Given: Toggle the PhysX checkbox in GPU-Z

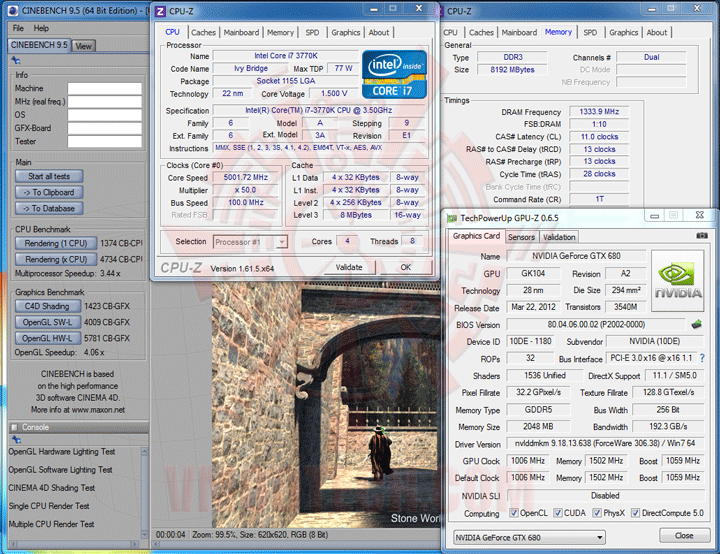Looking at the screenshot, I should pyautogui.click(x=597, y=513).
